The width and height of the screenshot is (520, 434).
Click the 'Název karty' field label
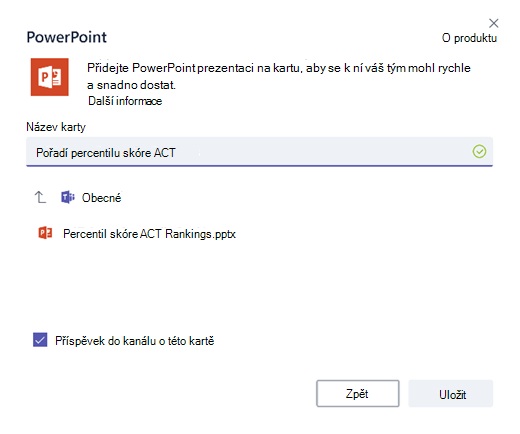point(56,127)
